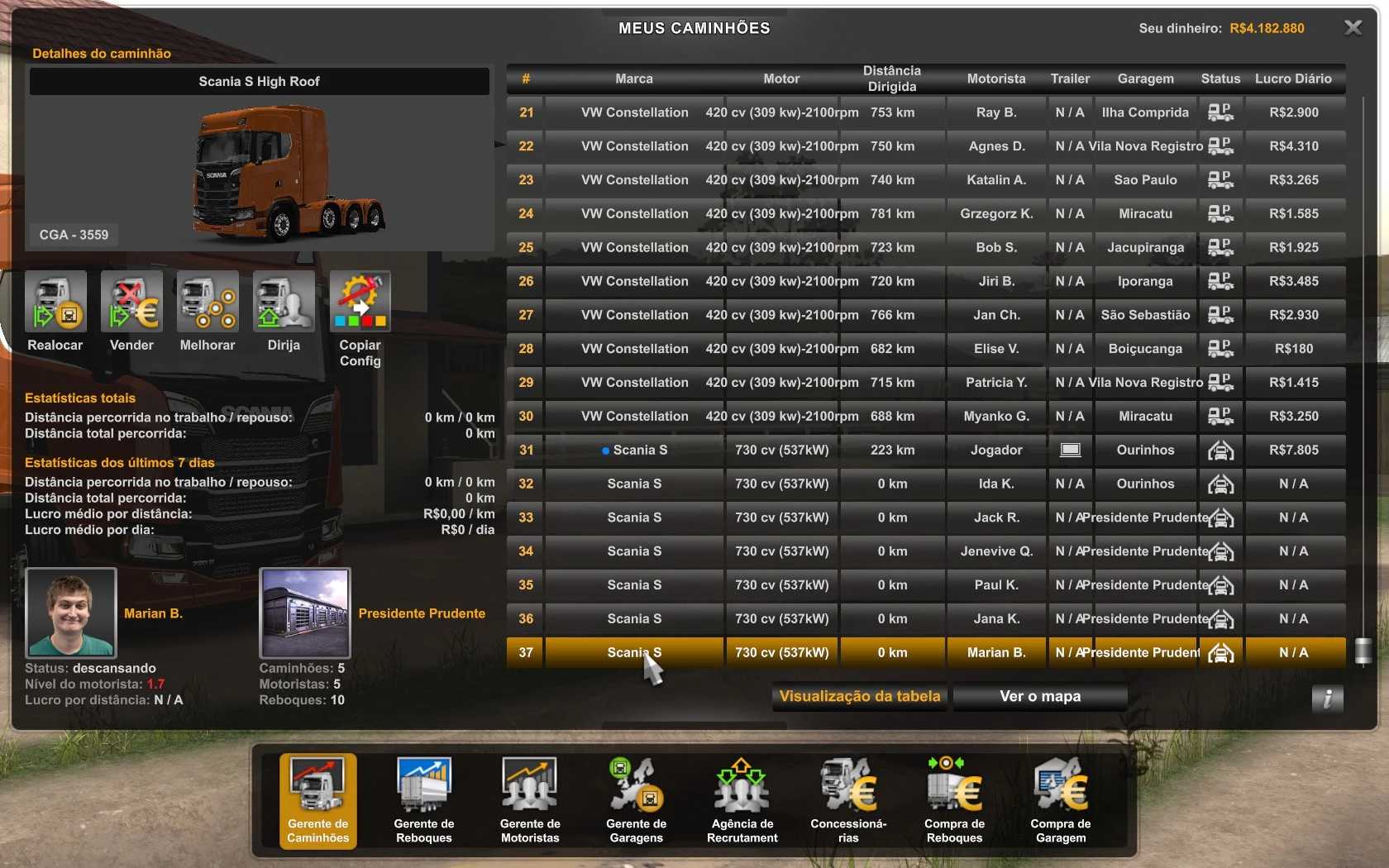Open Compra de Garagem shop
The width and height of the screenshot is (1389, 868).
coord(1061,799)
